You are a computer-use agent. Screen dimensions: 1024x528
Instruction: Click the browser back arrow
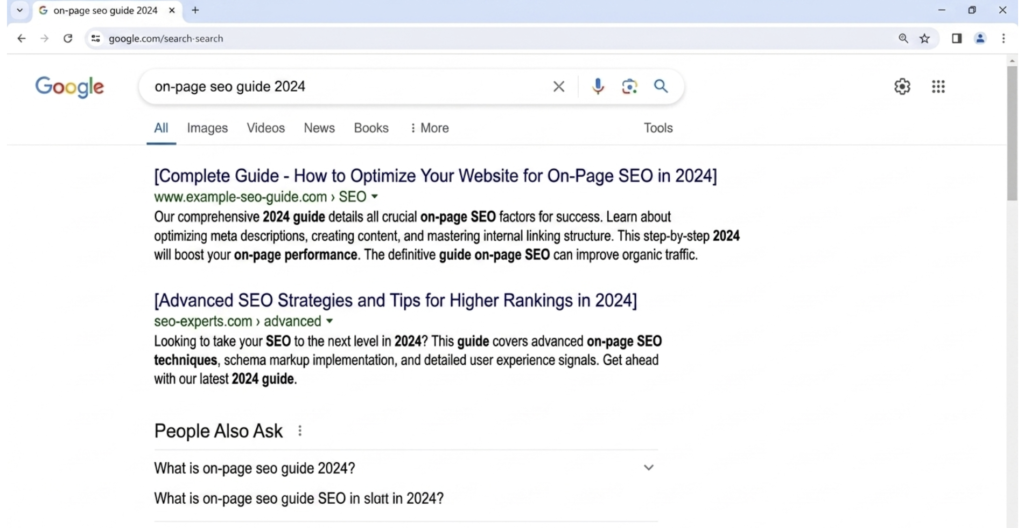22,39
